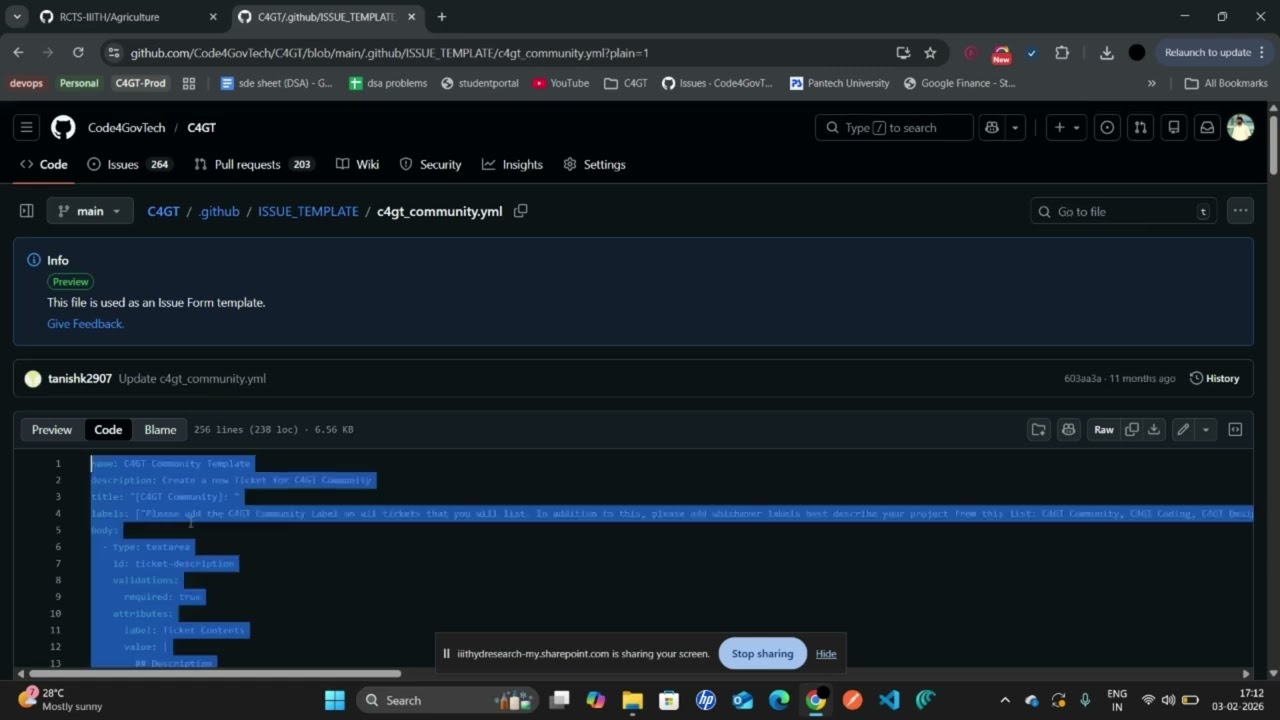Bookmark this tab with the star
The height and width of the screenshot is (720, 1280).
pos(930,52)
